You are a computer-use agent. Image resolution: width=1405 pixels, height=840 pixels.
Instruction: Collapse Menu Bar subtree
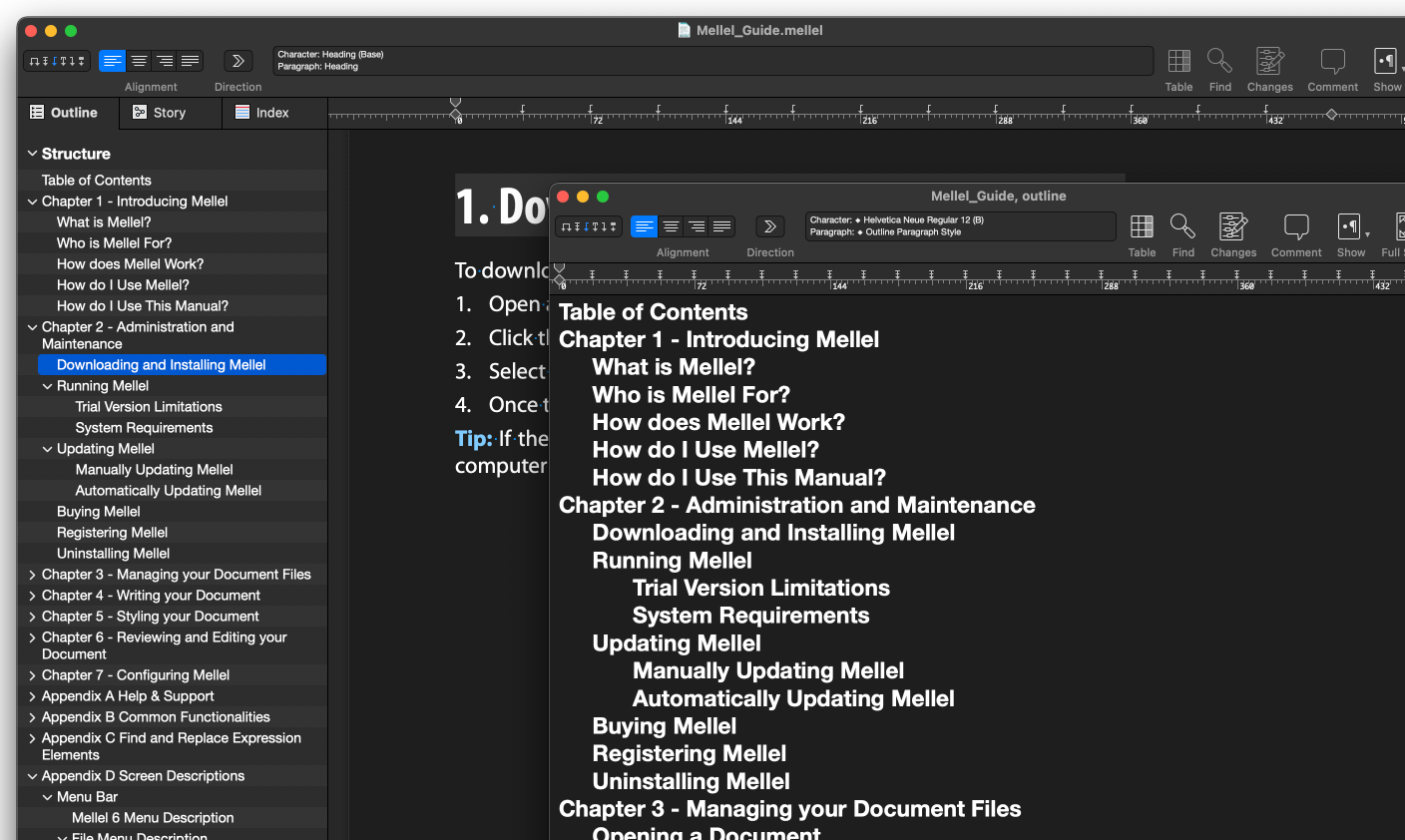pos(47,797)
